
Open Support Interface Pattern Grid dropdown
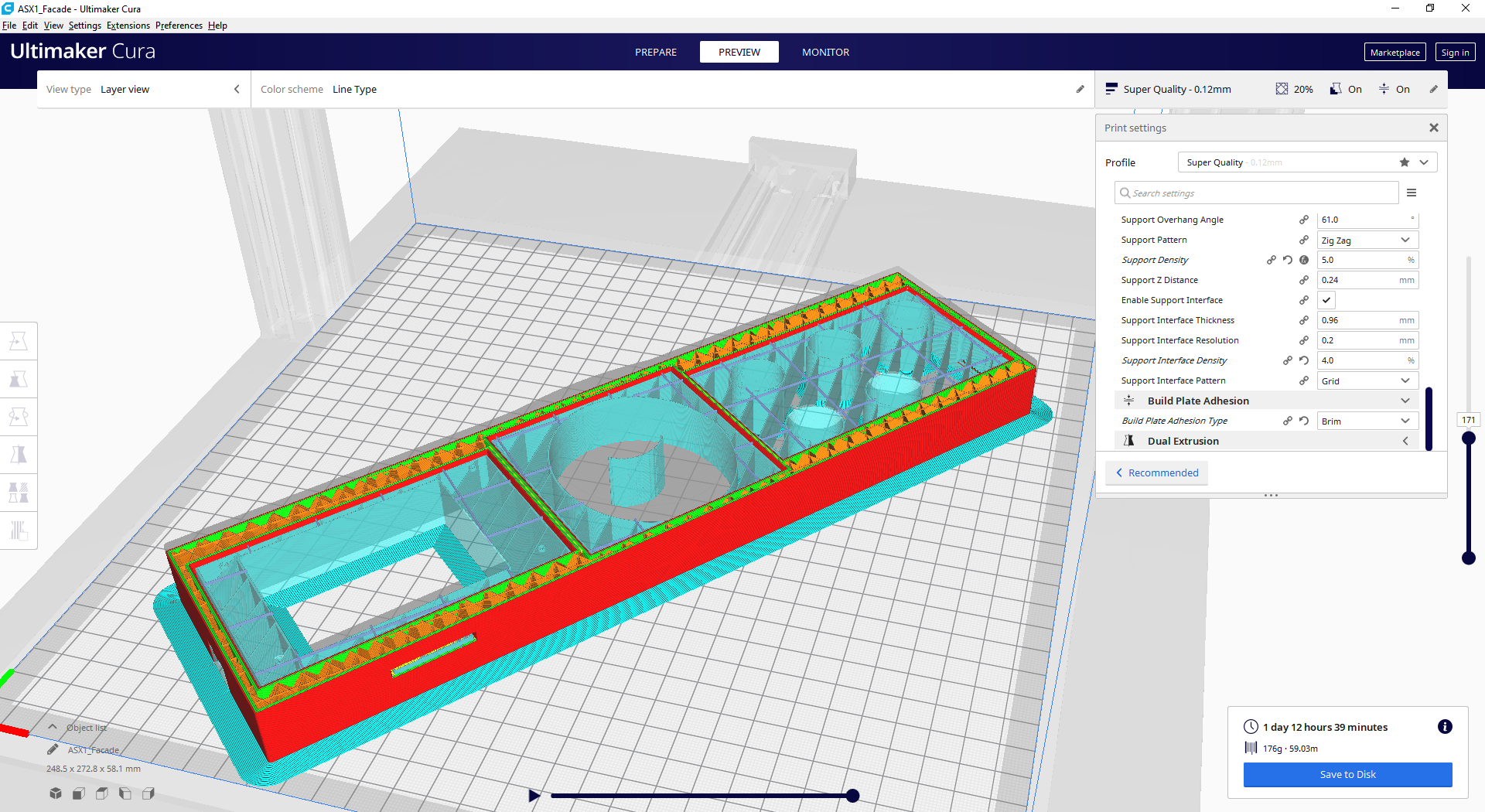(x=1367, y=380)
